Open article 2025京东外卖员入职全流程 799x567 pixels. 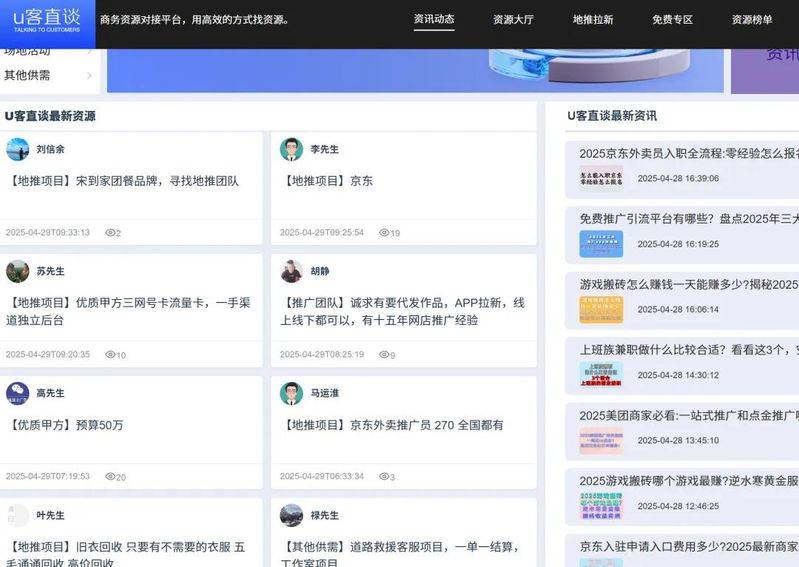click(x=689, y=153)
